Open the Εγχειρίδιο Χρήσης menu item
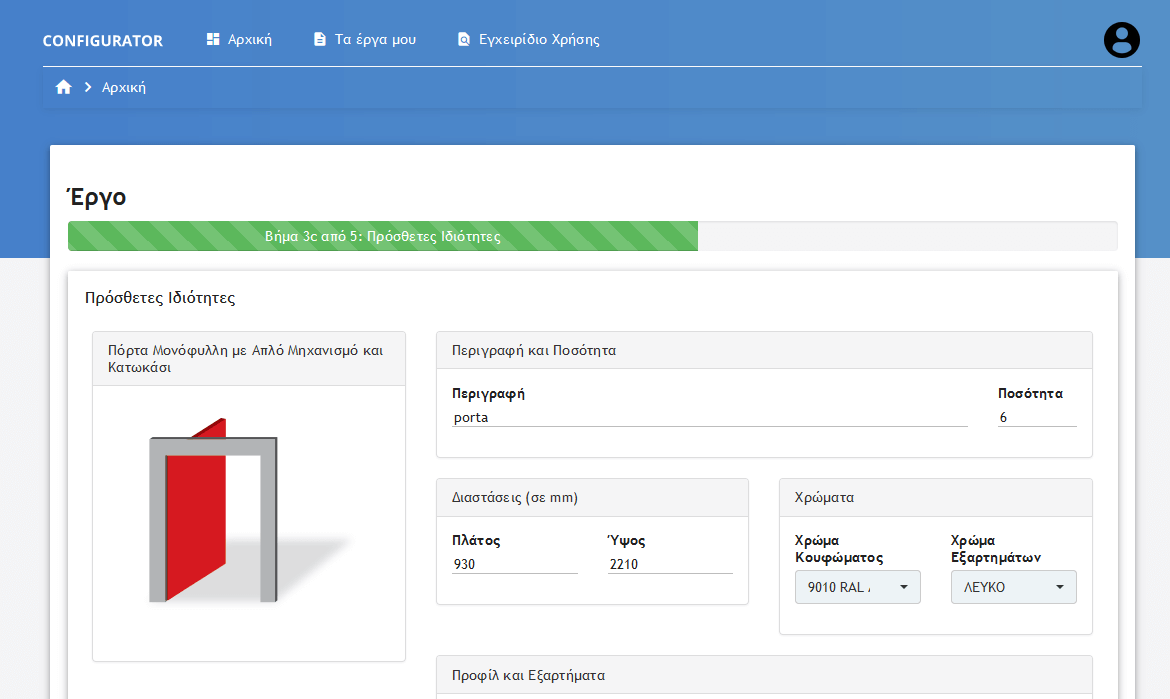 pyautogui.click(x=539, y=40)
